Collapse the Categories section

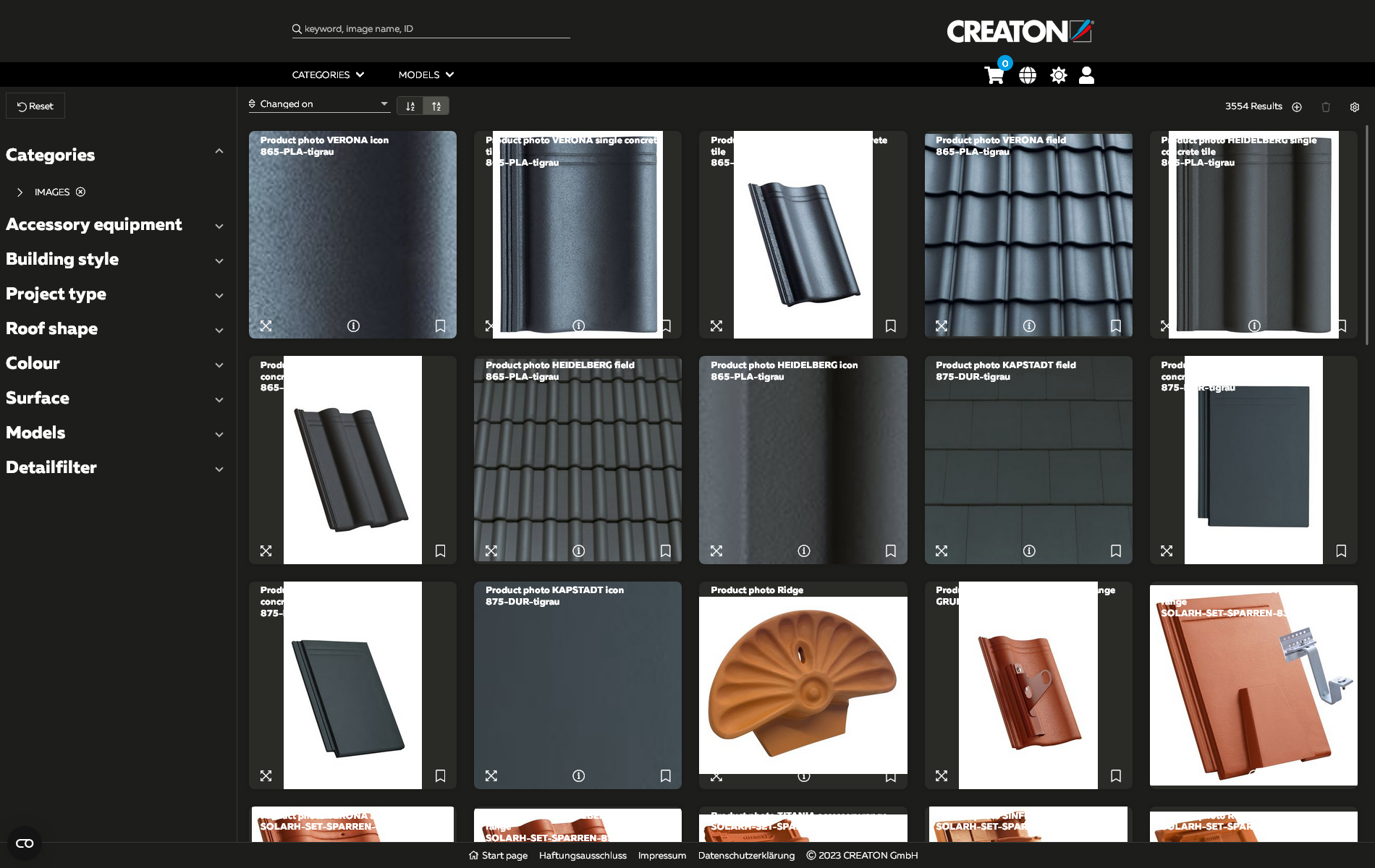pyautogui.click(x=219, y=151)
